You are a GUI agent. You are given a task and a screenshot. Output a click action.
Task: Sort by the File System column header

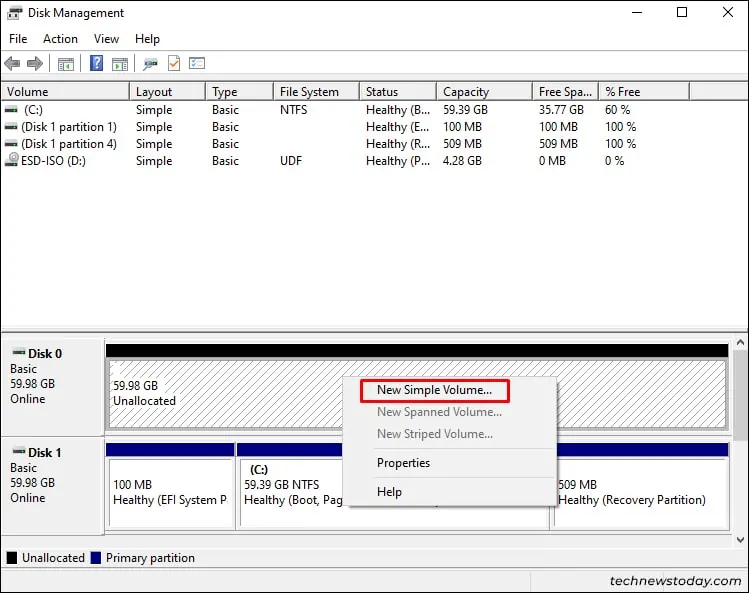click(x=316, y=91)
